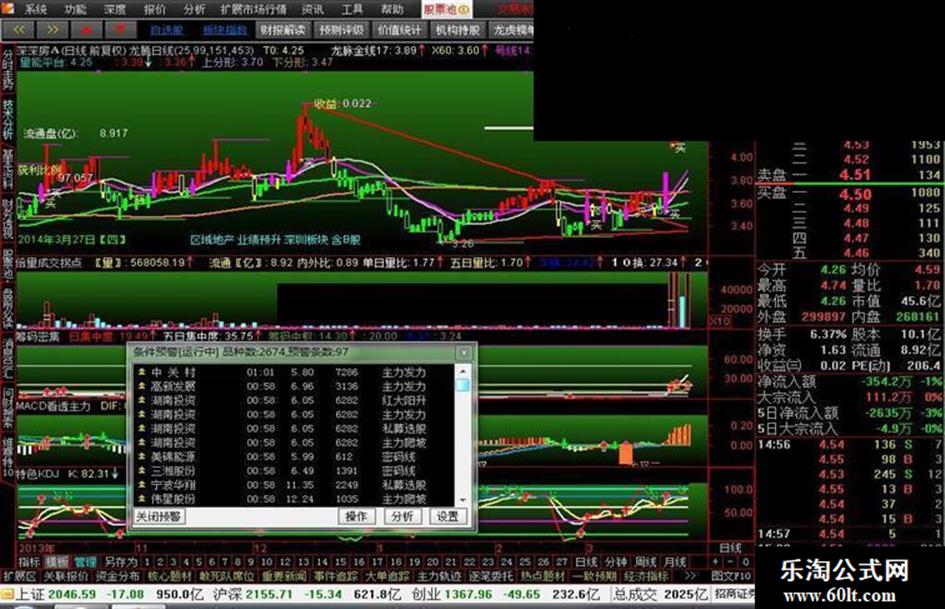
Task: Open the 资讯 menu
Action: [313, 9]
